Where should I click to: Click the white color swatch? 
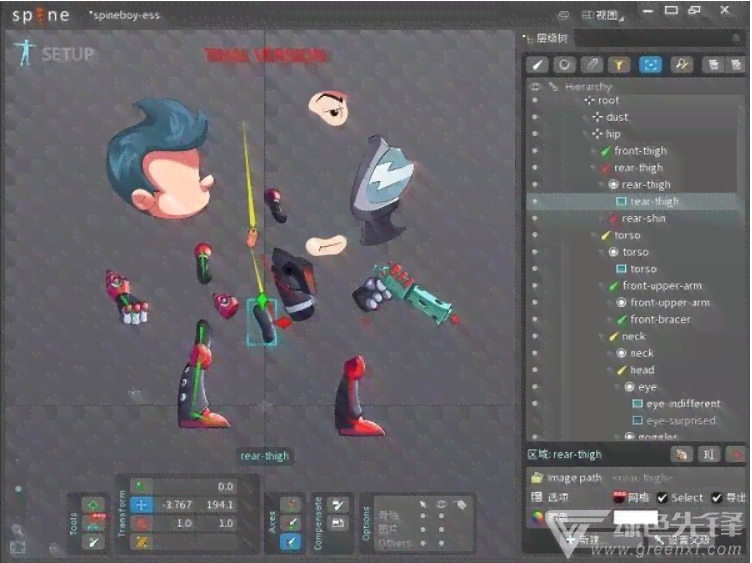pyautogui.click(x=635, y=517)
